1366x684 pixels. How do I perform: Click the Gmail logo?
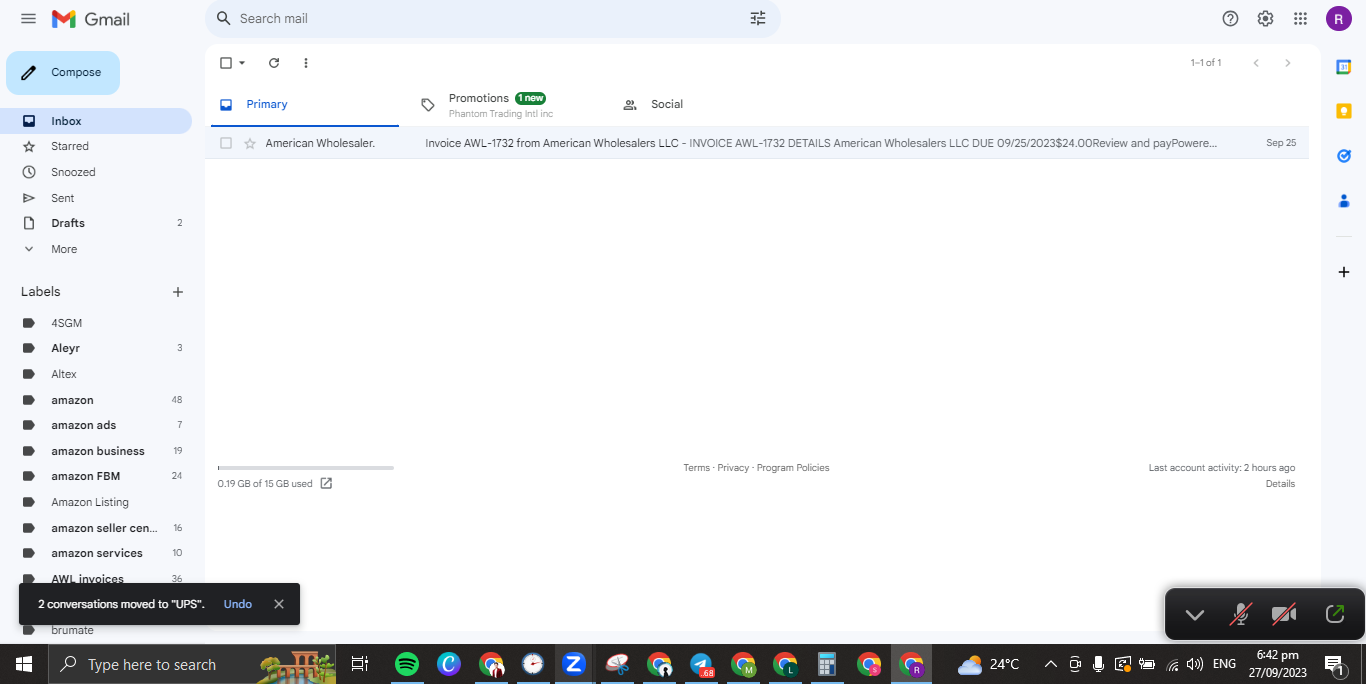tap(91, 19)
